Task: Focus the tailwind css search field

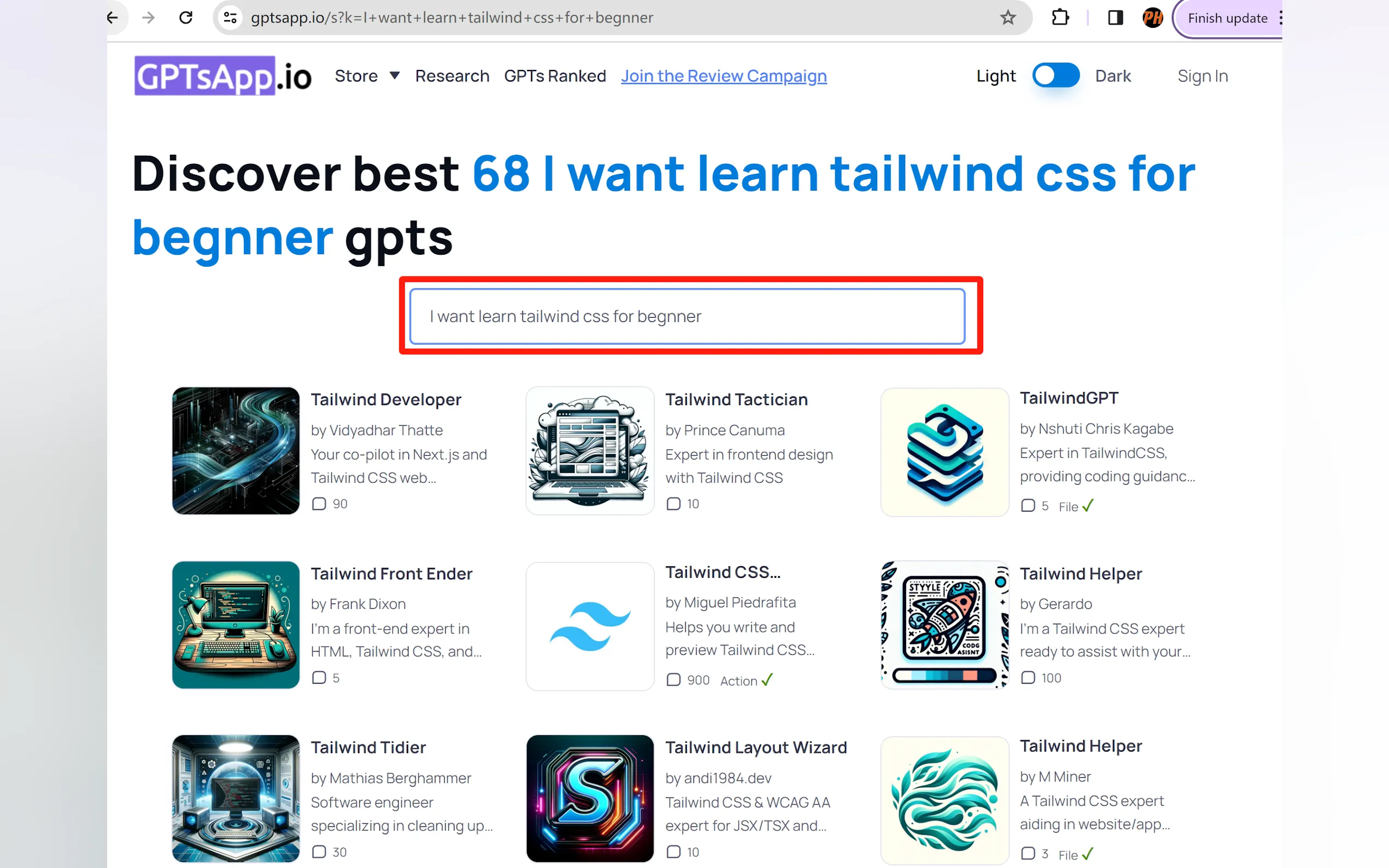Action: pos(687,316)
